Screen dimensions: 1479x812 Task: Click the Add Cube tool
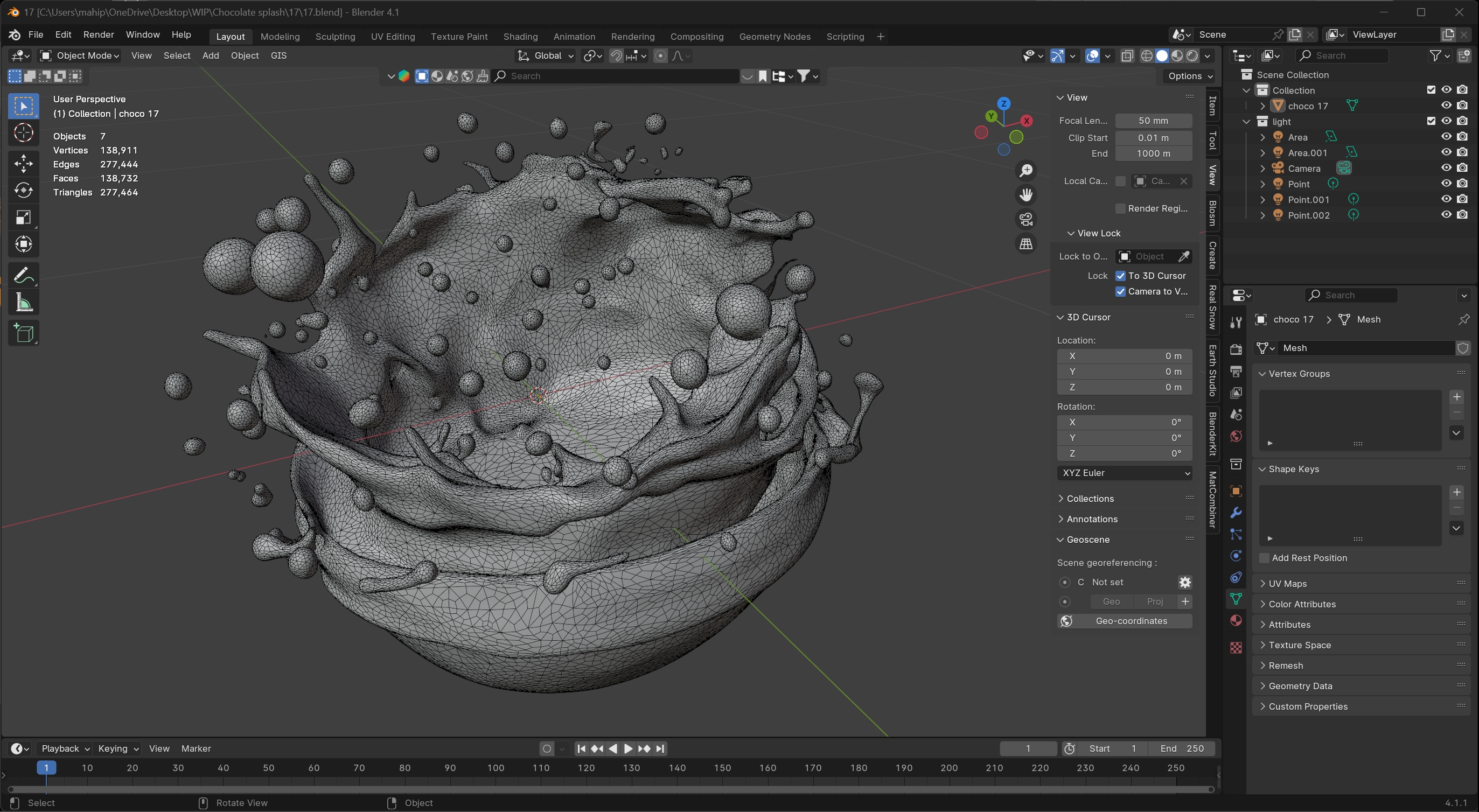[24, 333]
